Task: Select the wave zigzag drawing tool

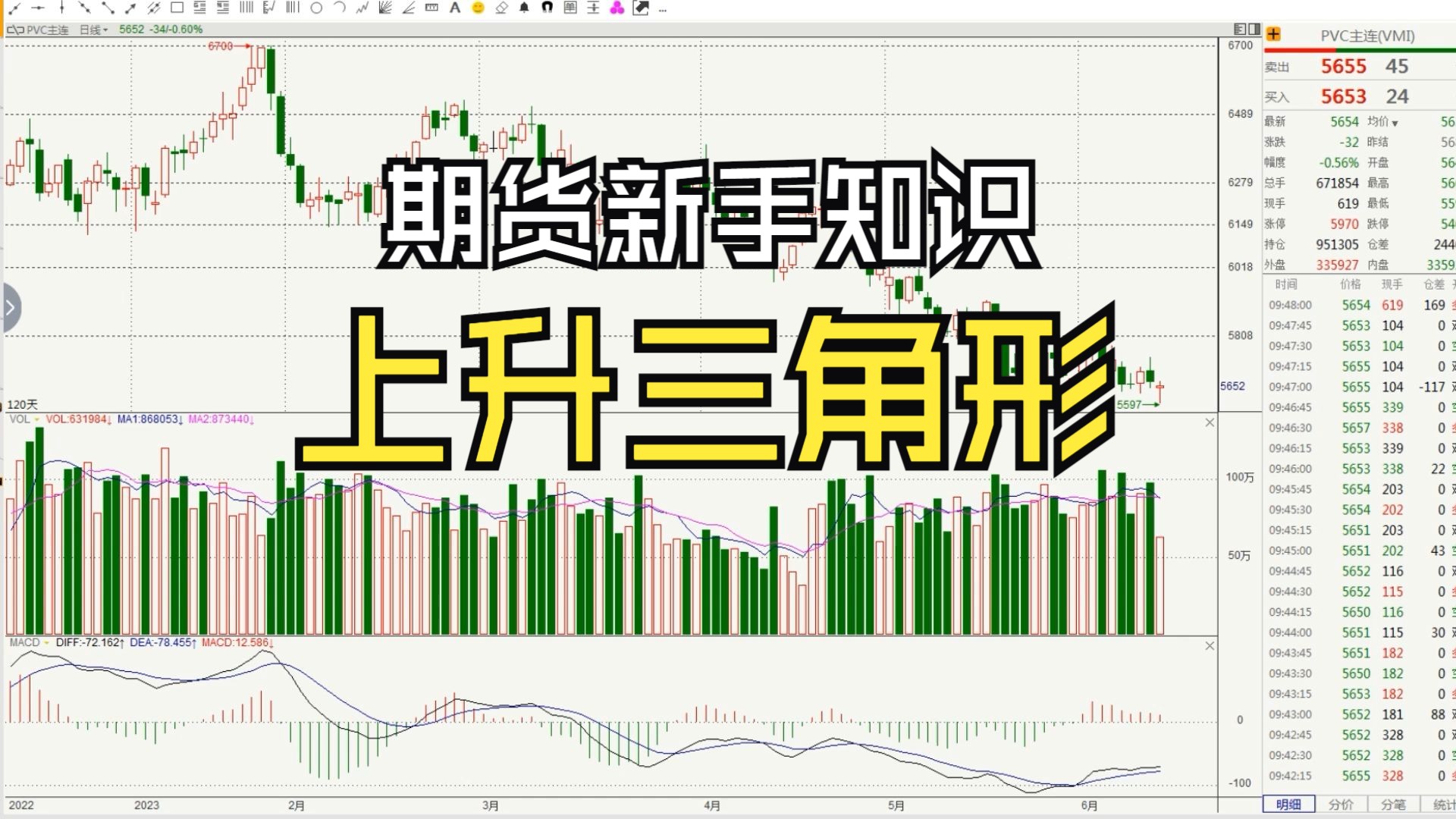Action: (x=362, y=8)
